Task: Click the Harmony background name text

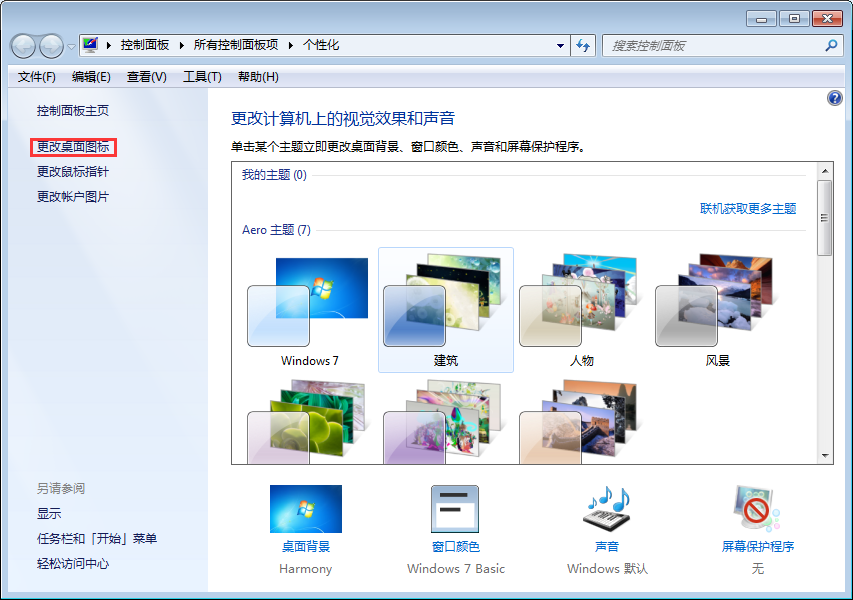Action: (x=306, y=569)
